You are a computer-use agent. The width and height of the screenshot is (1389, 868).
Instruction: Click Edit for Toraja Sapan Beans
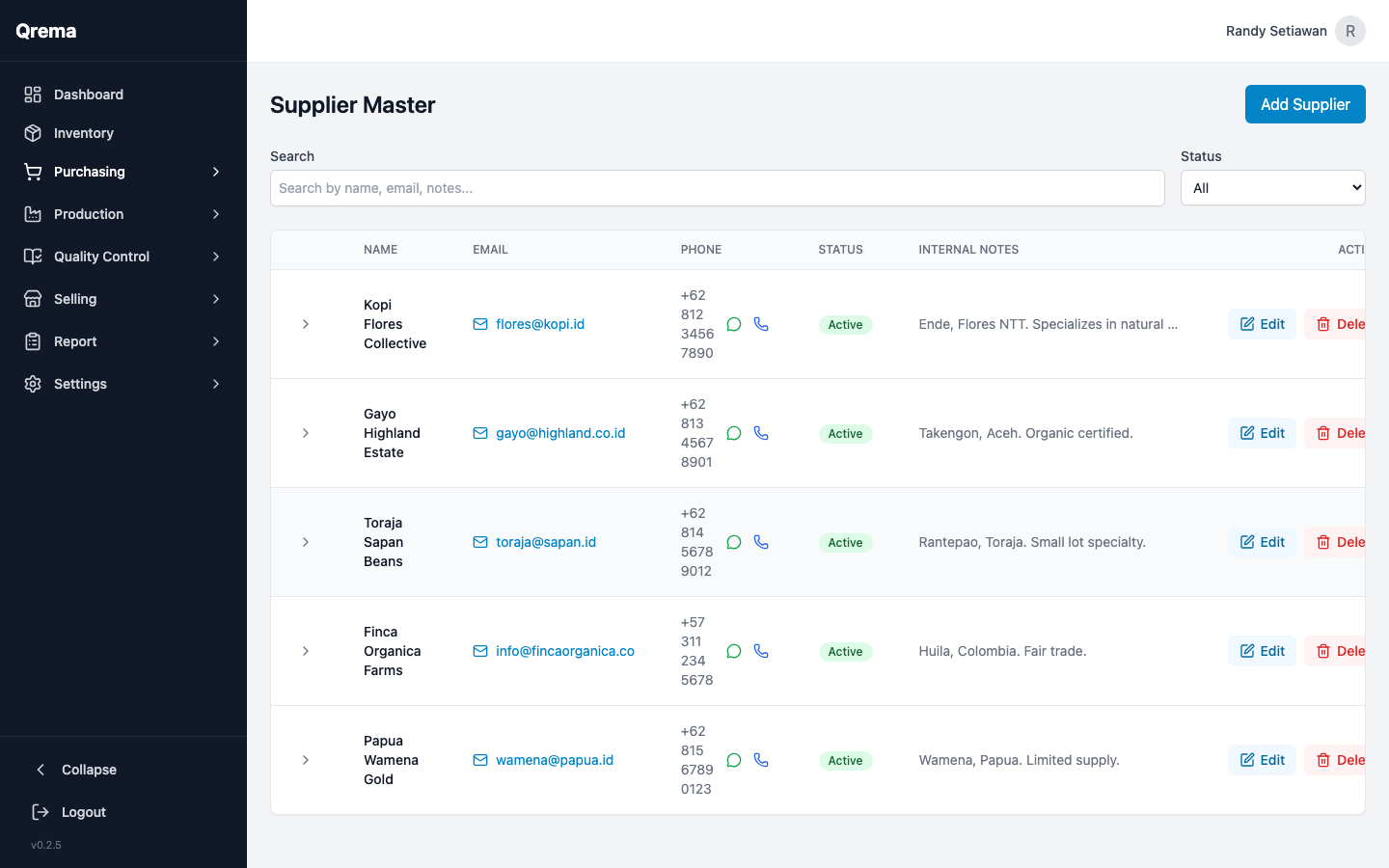point(1262,542)
